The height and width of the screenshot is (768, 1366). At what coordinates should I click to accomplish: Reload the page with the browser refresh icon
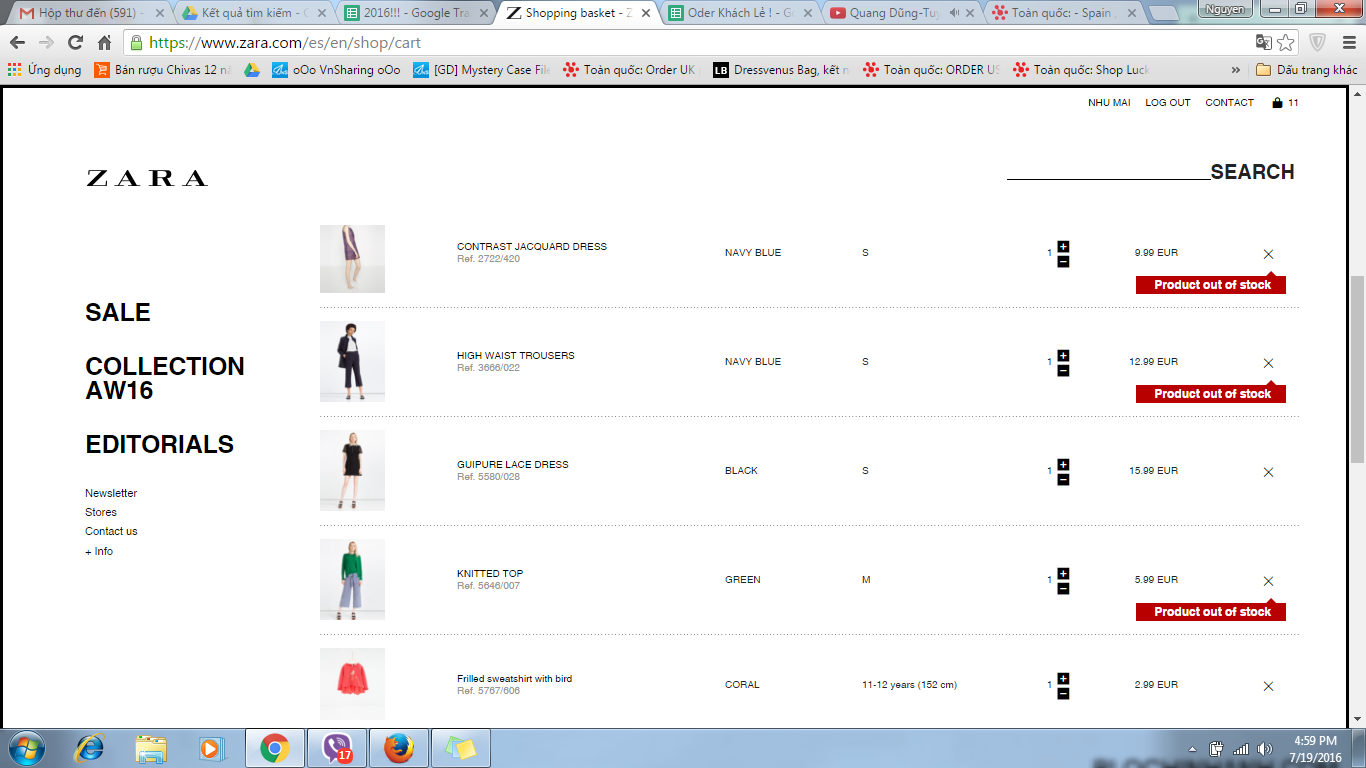coord(75,43)
